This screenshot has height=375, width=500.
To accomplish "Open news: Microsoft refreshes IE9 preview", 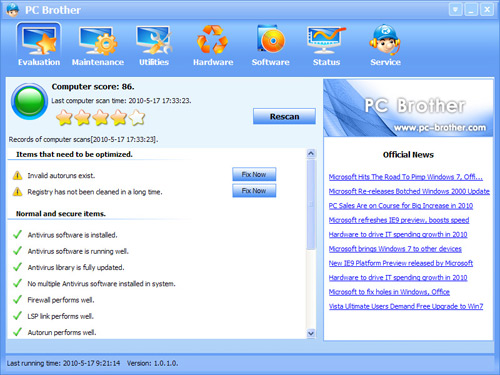I will point(399,220).
